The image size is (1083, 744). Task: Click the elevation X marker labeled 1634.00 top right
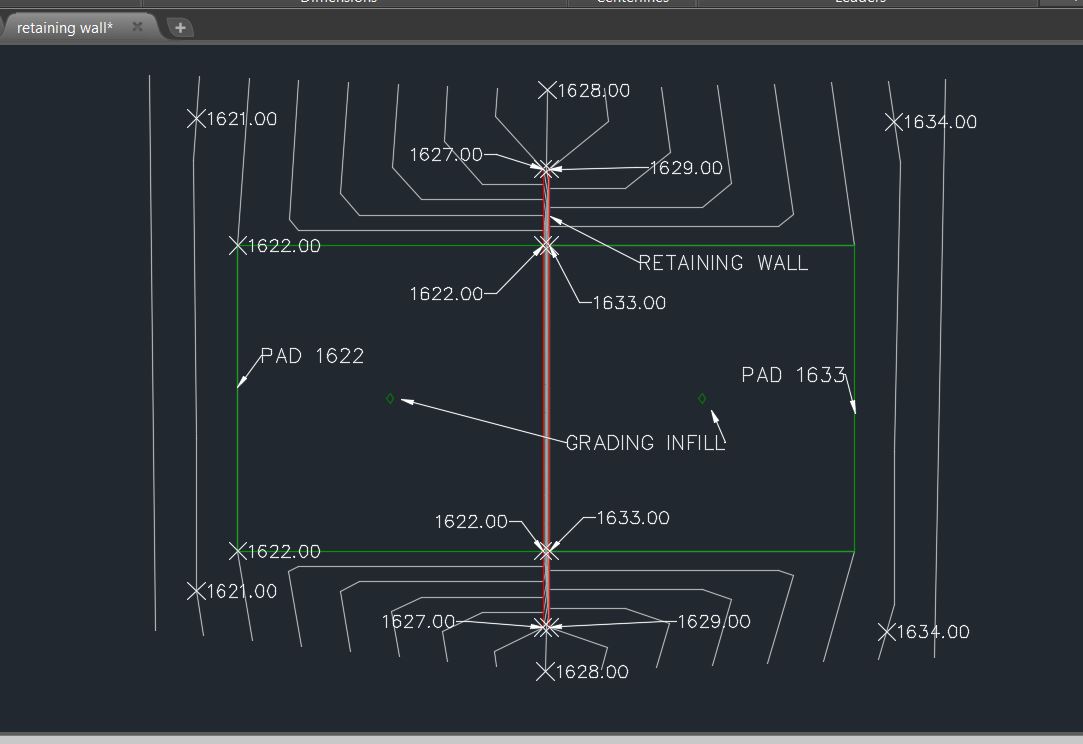point(893,122)
